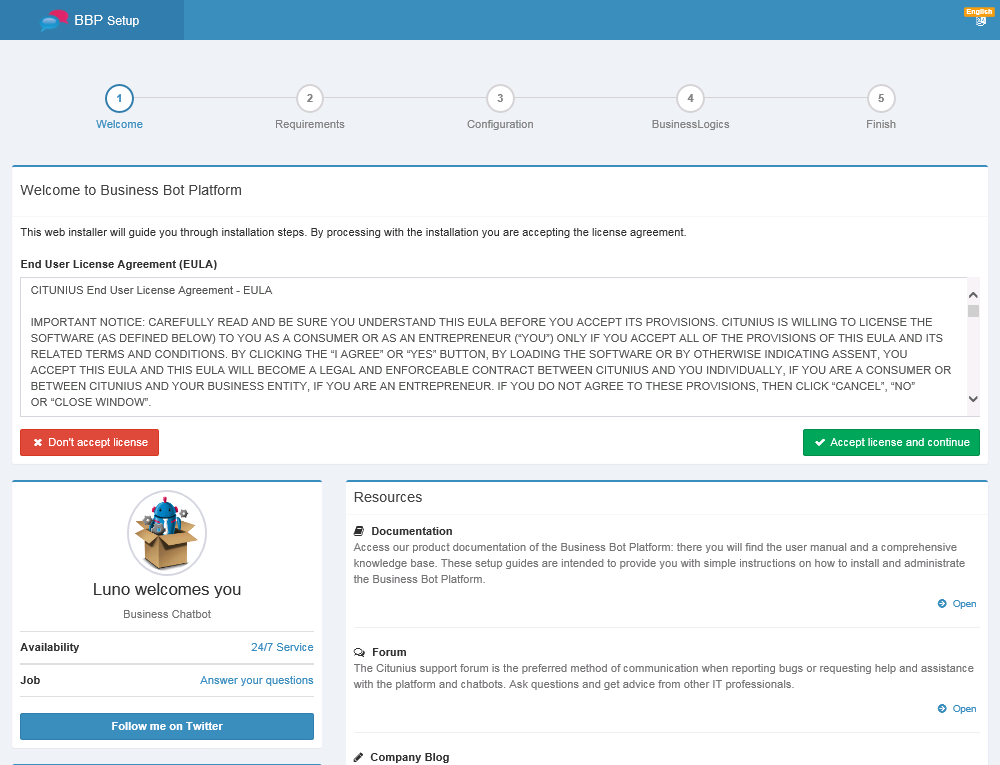
Task: Click the Forum speech bubbles icon
Action: point(360,652)
